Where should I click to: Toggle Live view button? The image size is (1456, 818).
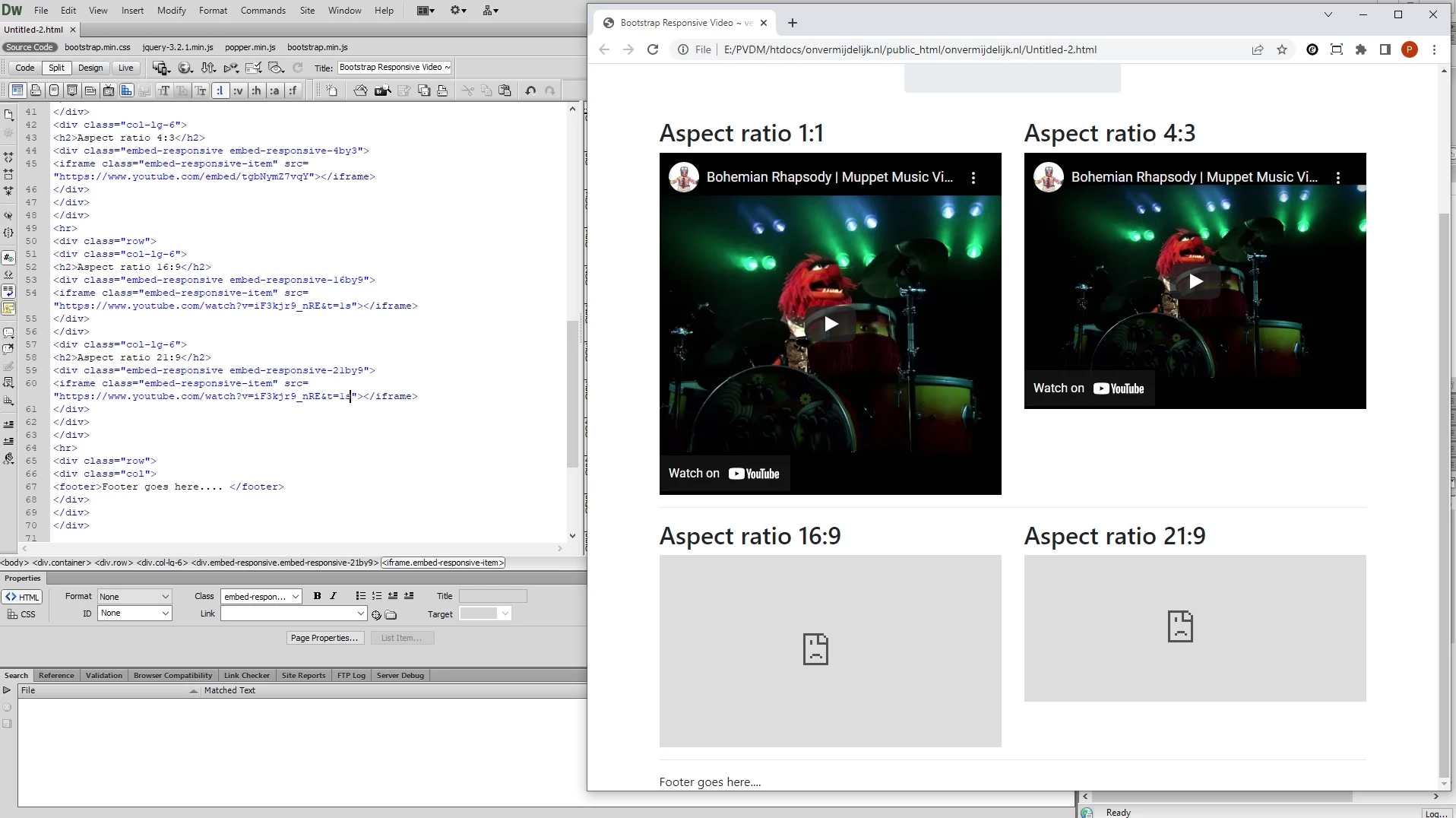point(125,68)
